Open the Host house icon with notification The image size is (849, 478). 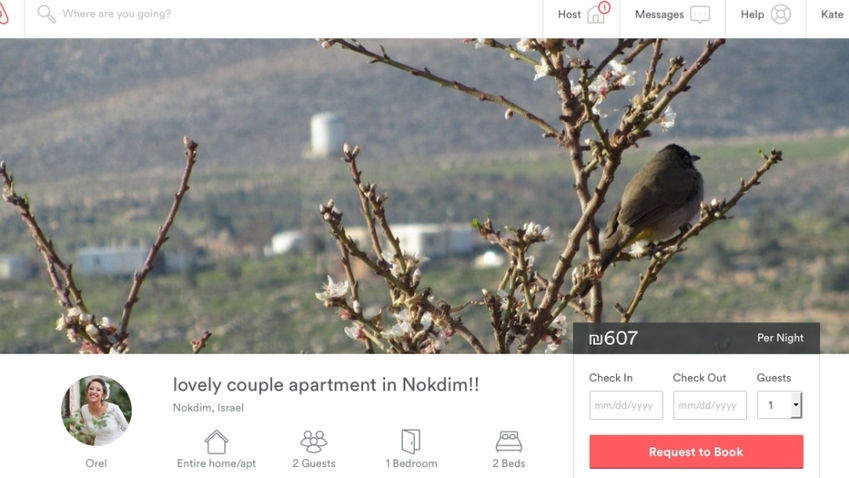tap(598, 13)
